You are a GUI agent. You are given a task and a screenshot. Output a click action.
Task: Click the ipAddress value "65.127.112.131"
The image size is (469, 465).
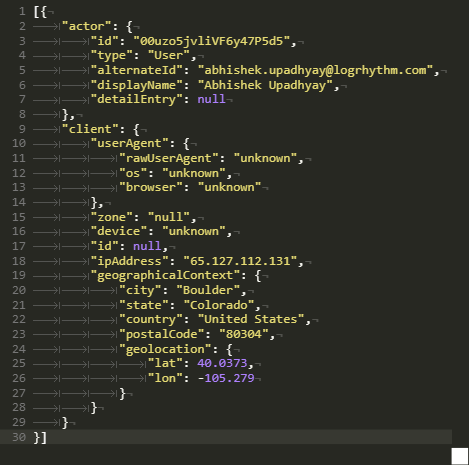[x=240, y=261]
